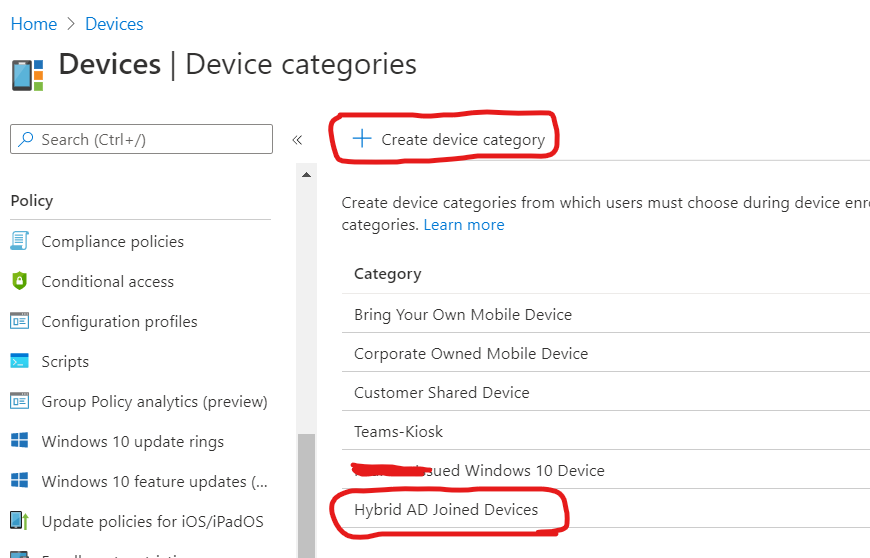Click the Compliance policies icon
This screenshot has width=870, height=558.
[x=20, y=241]
